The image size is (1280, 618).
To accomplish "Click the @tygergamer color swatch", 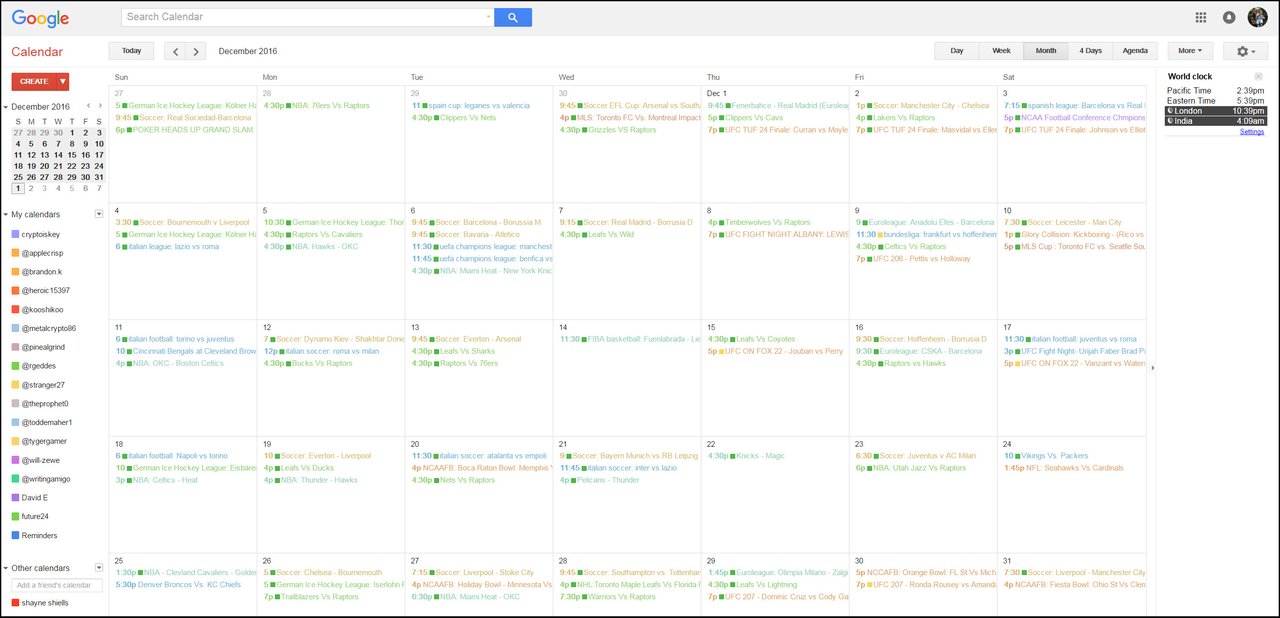I will [15, 441].
